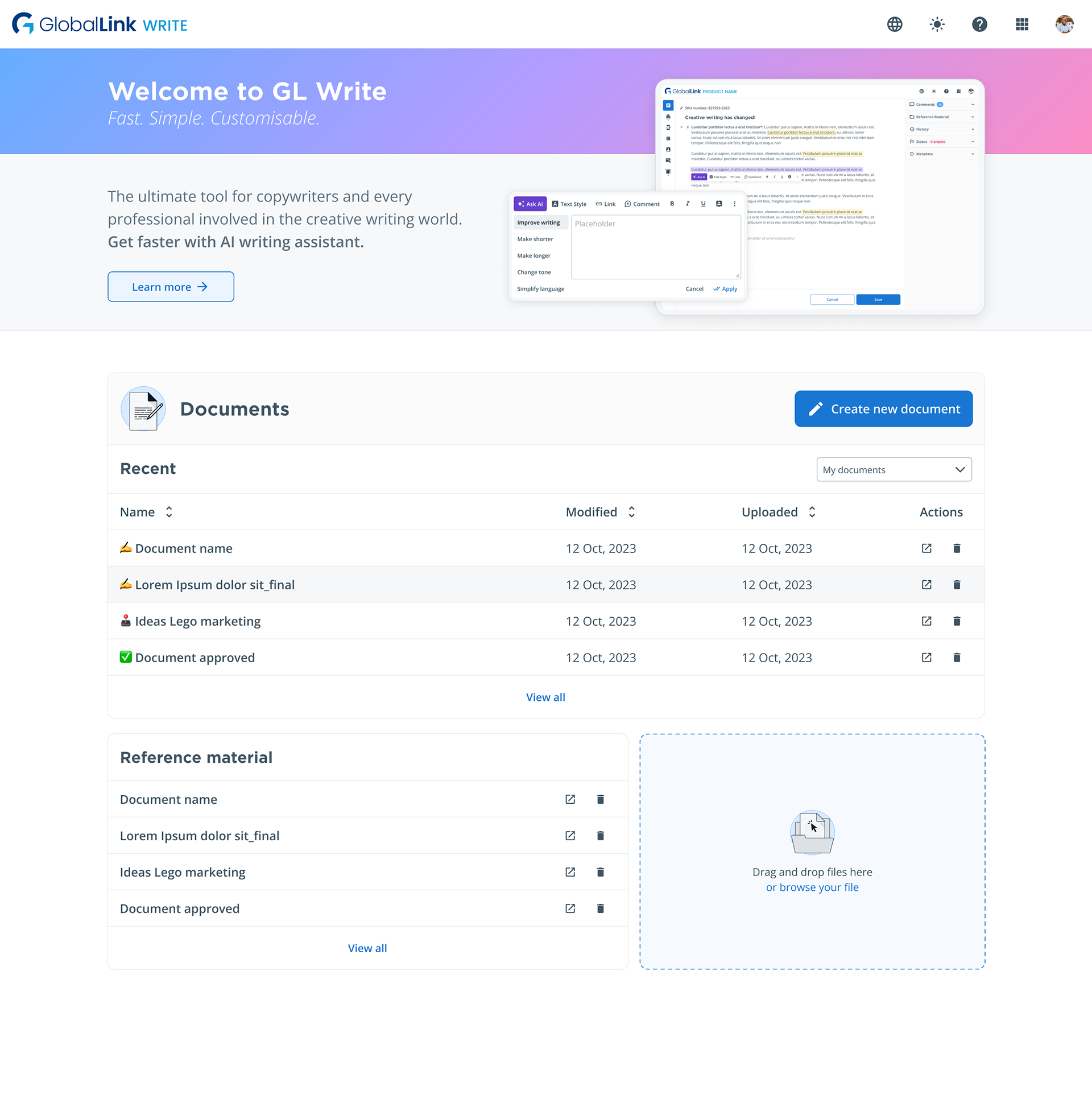Select 'Ideas Lego marketing' in Recent table
Viewport: 1092px width, 1095px height.
pyautogui.click(x=198, y=621)
